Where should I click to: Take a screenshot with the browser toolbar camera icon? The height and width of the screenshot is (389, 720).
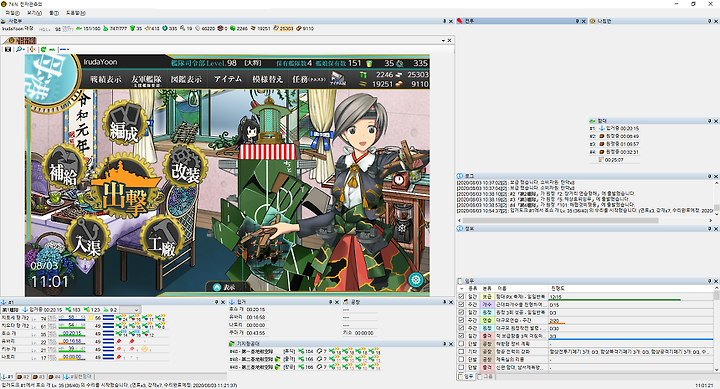(x=8, y=49)
